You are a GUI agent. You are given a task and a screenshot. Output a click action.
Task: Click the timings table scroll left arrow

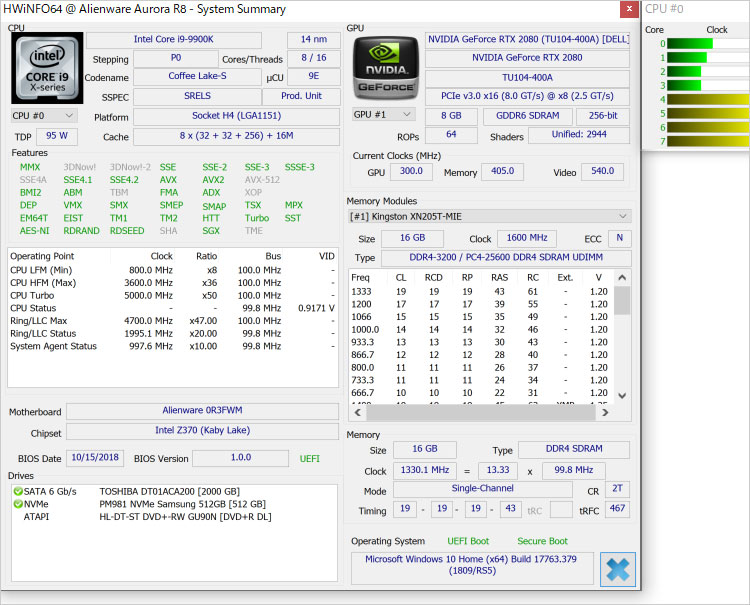(357, 412)
